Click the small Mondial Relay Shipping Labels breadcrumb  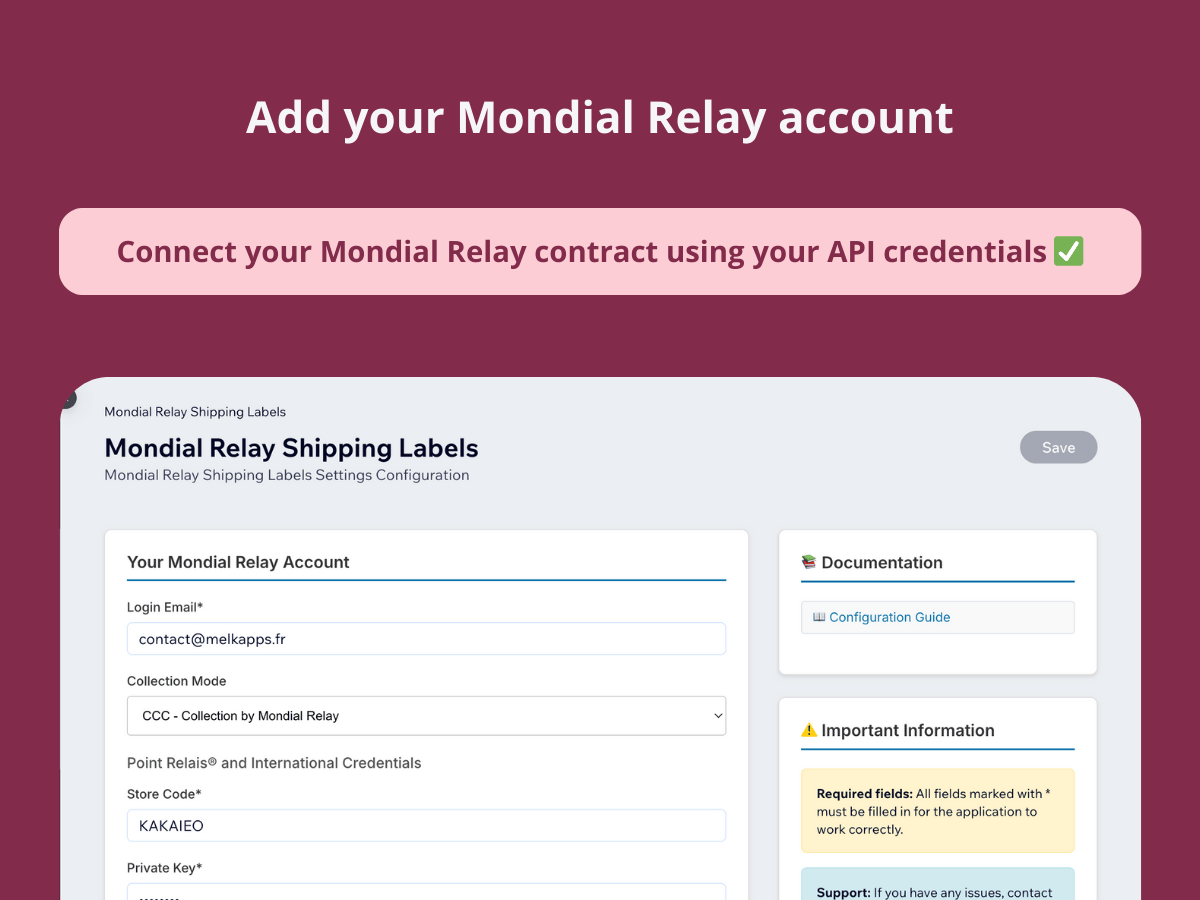click(195, 412)
